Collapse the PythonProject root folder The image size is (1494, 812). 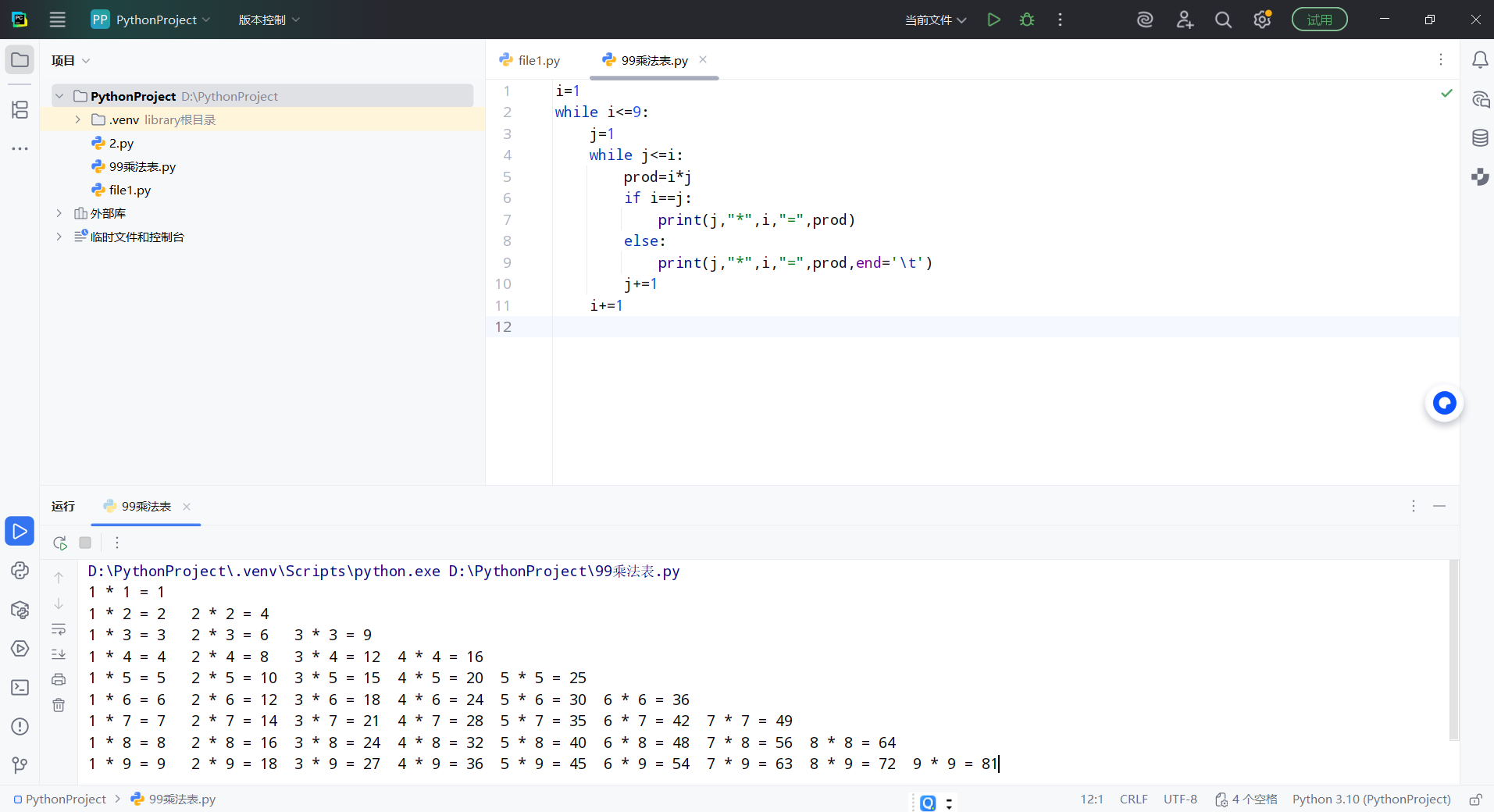tap(59, 96)
